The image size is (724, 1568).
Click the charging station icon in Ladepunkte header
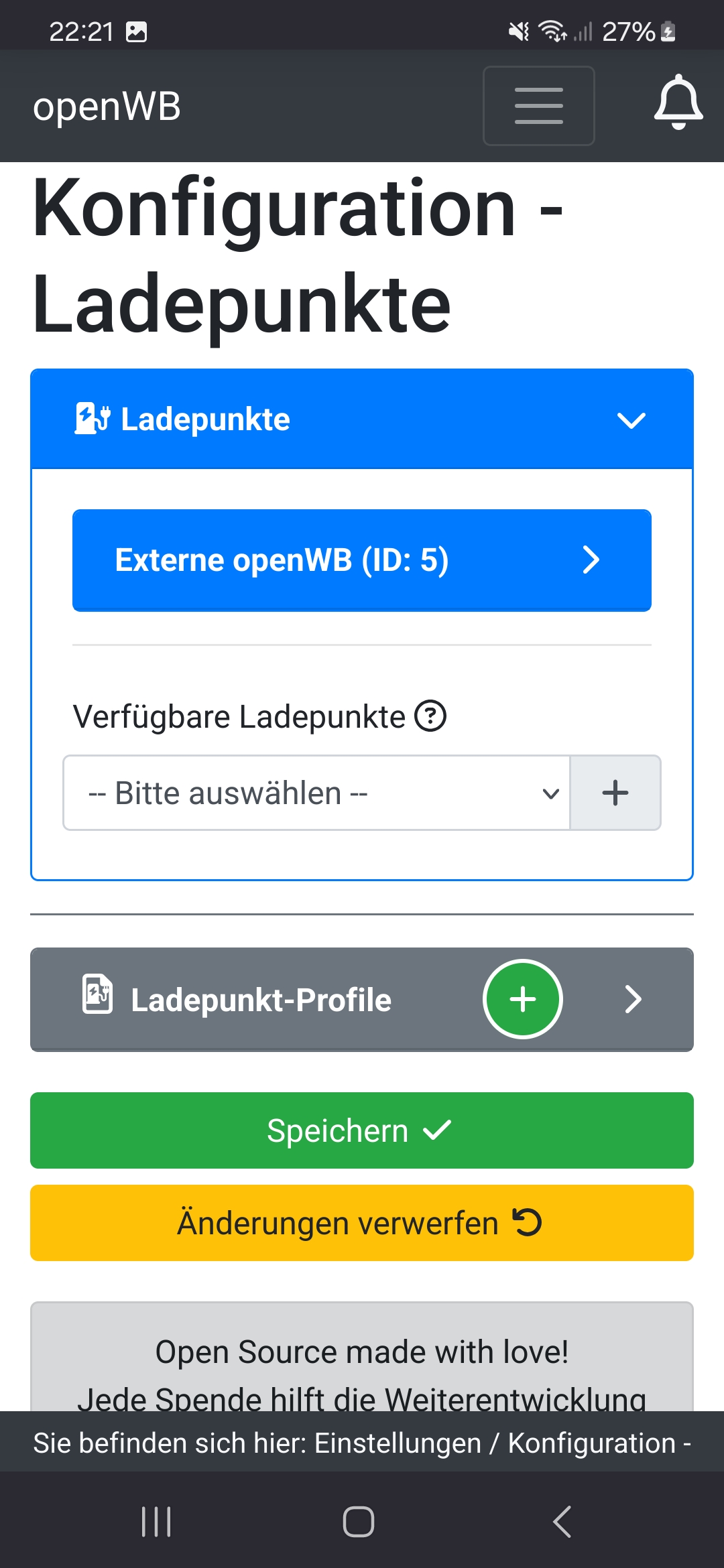[x=92, y=419]
